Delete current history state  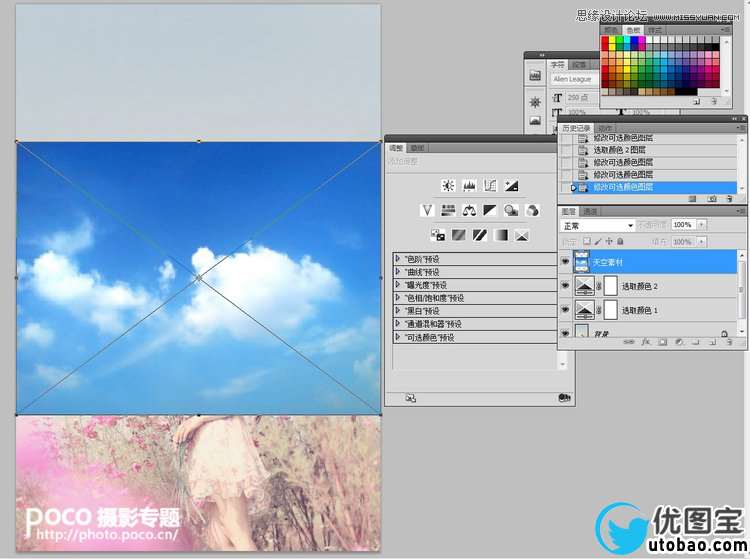coord(729,198)
